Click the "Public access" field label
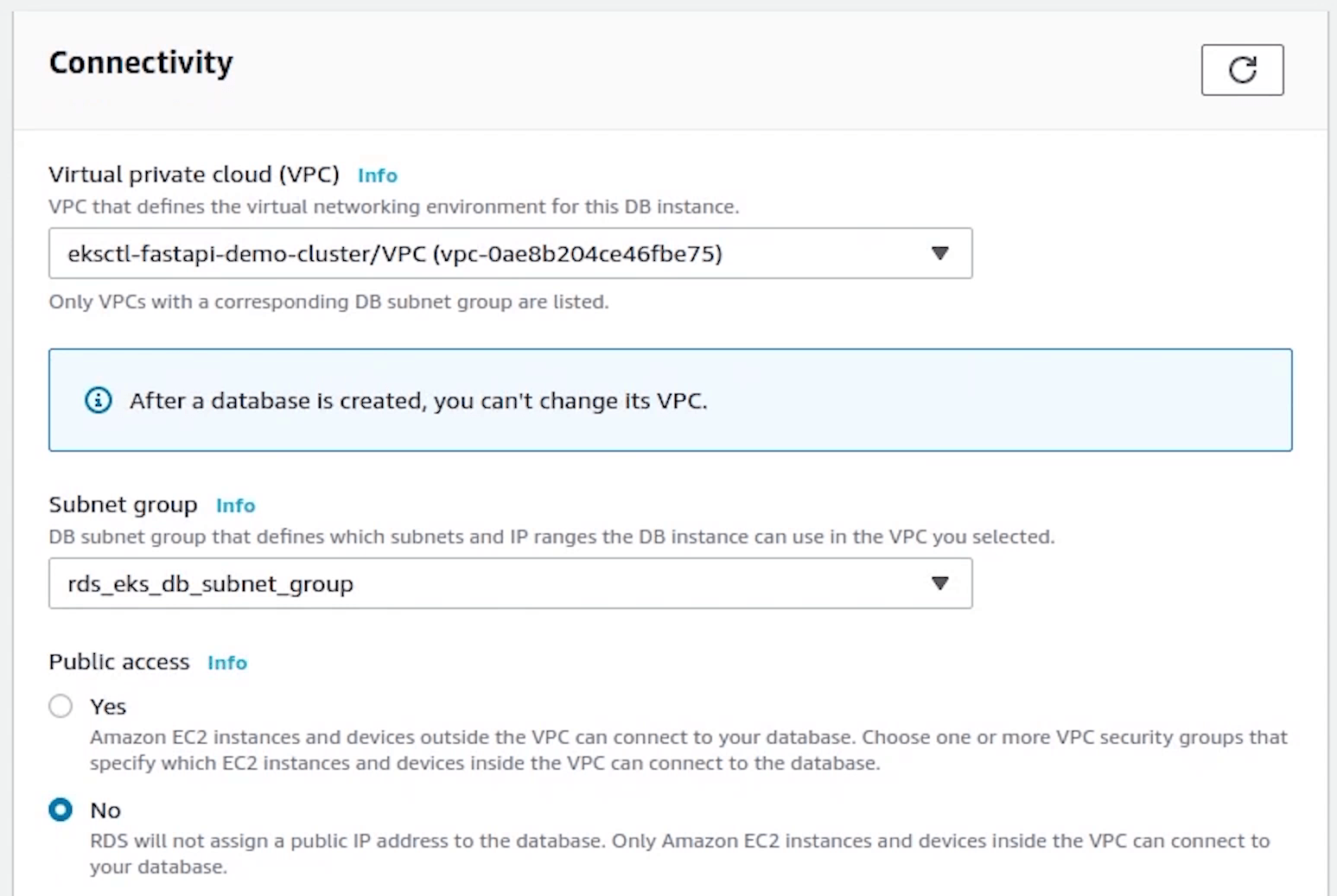The height and width of the screenshot is (896, 1337). click(119, 662)
